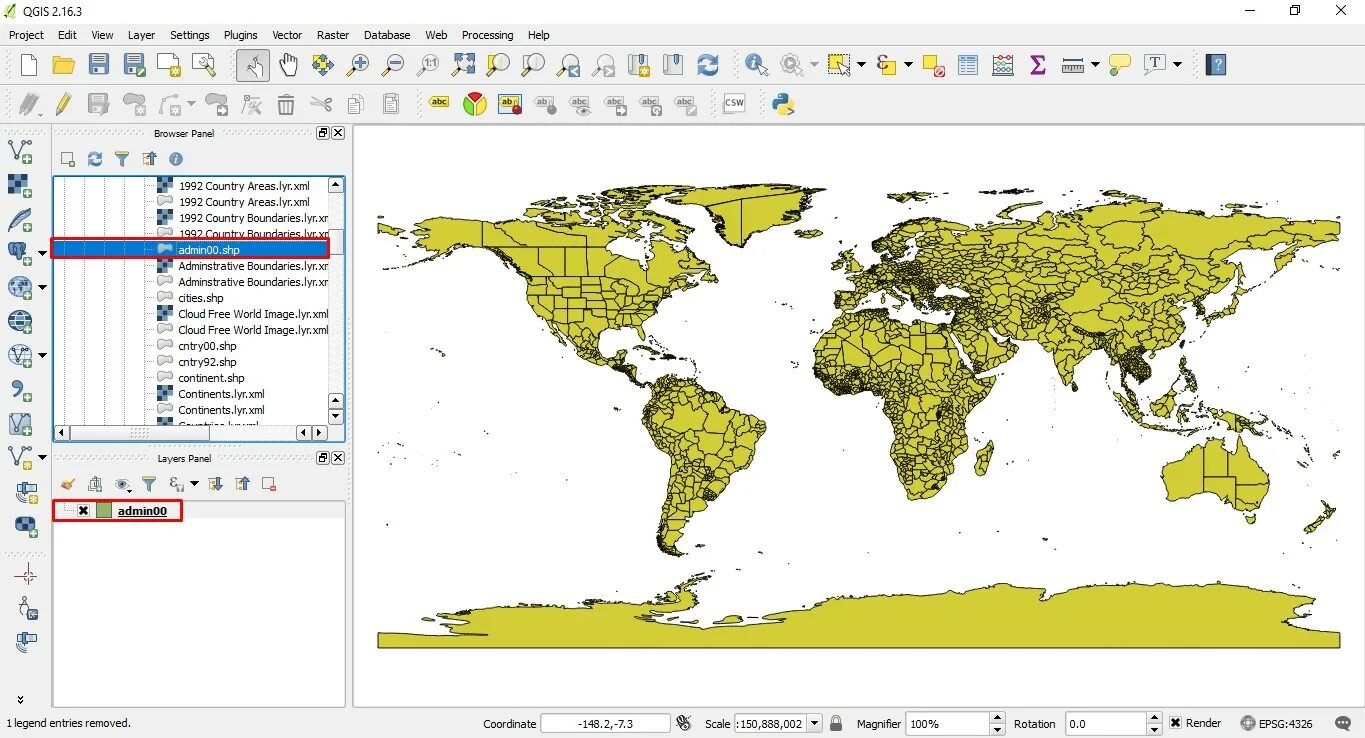Select cntry92.shp in the browser tree

pyautogui.click(x=207, y=362)
